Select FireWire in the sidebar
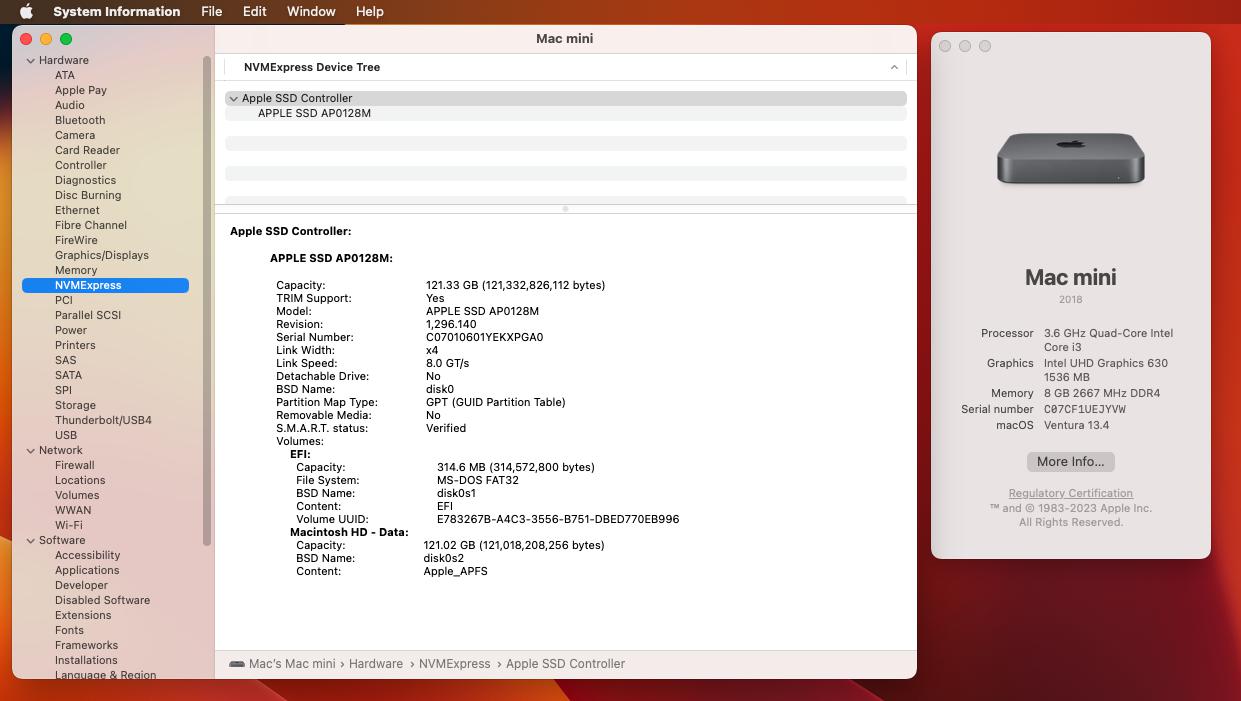Screen dimensions: 1241x701 point(76,240)
